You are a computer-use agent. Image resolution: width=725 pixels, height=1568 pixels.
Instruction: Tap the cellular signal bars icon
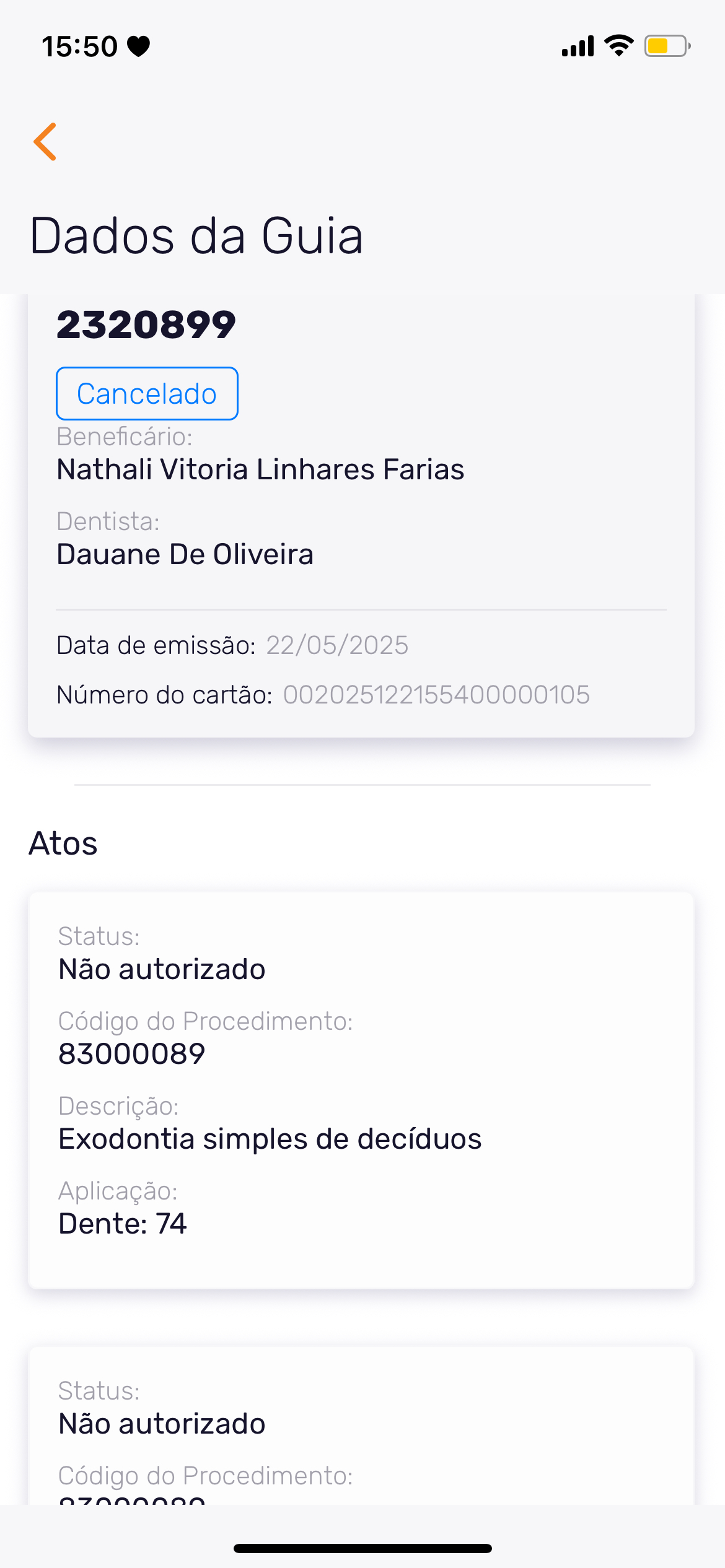point(578,46)
